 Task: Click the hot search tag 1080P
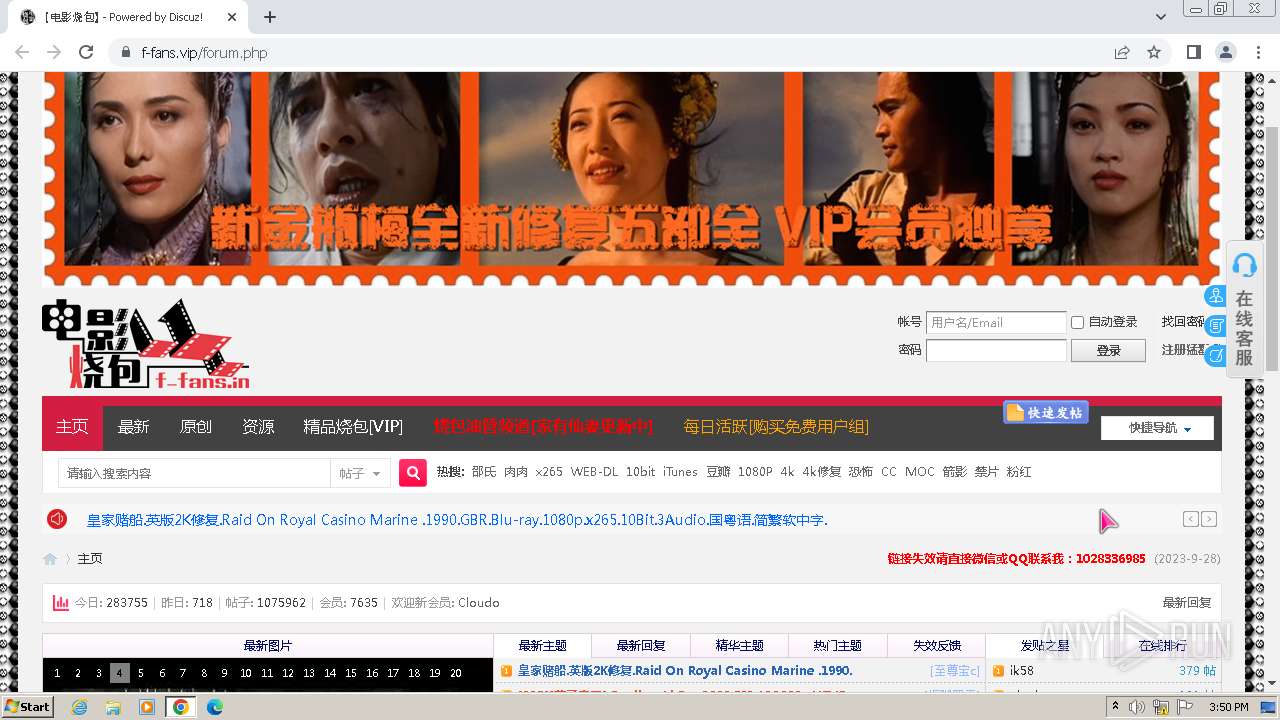(x=755, y=472)
